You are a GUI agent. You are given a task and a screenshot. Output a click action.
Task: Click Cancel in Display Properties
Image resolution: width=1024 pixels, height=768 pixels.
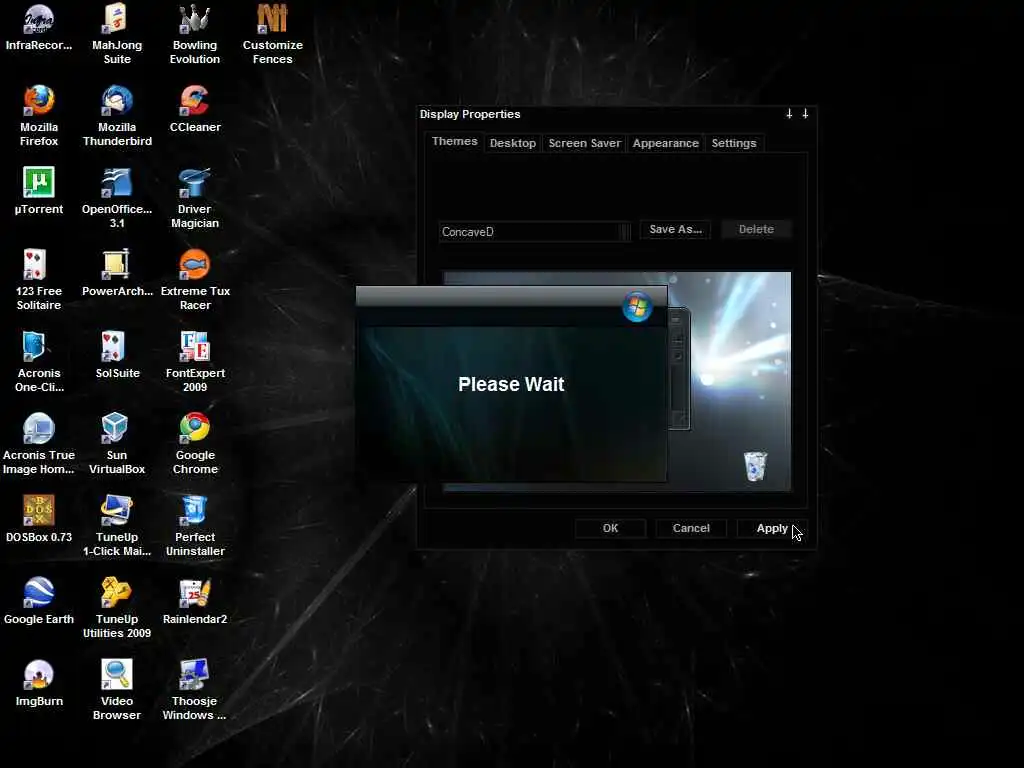click(x=691, y=528)
